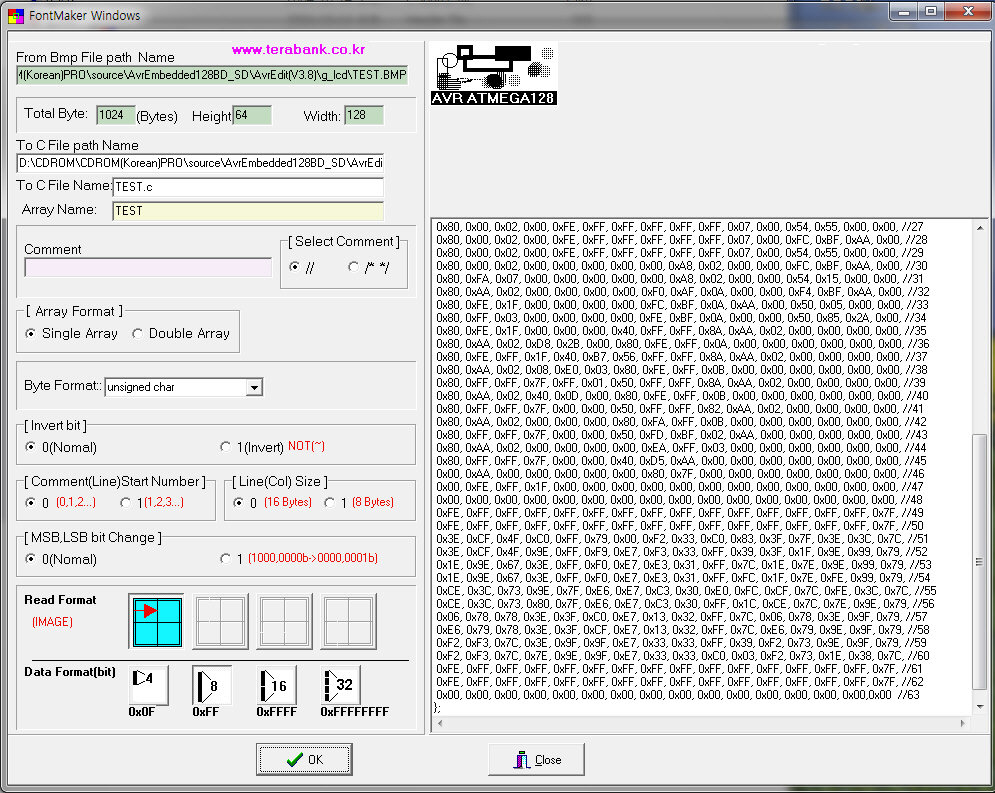Enable Invert bit option 1(Invert)

click(x=226, y=447)
